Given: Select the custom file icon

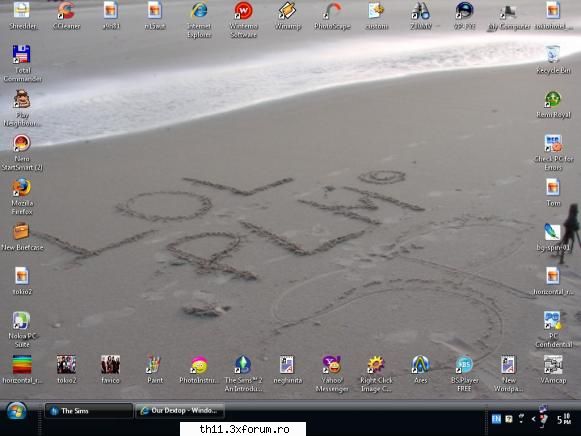Looking at the screenshot, I should pyautogui.click(x=376, y=16).
